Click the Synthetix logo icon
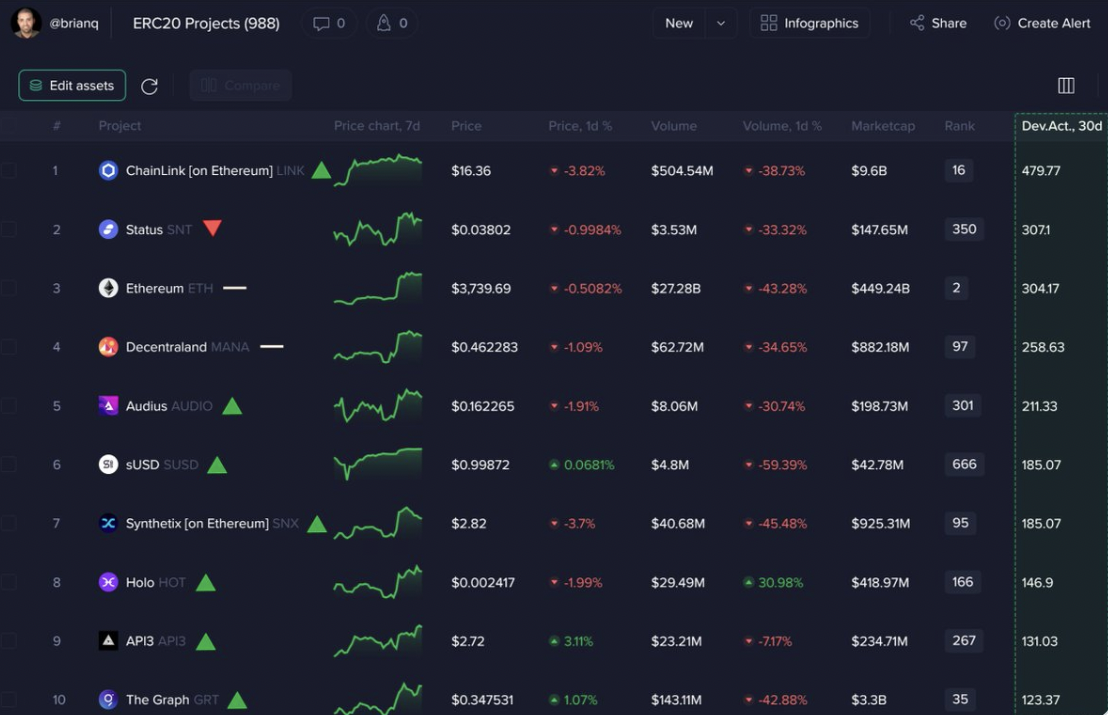This screenshot has height=715, width=1108. [x=108, y=523]
